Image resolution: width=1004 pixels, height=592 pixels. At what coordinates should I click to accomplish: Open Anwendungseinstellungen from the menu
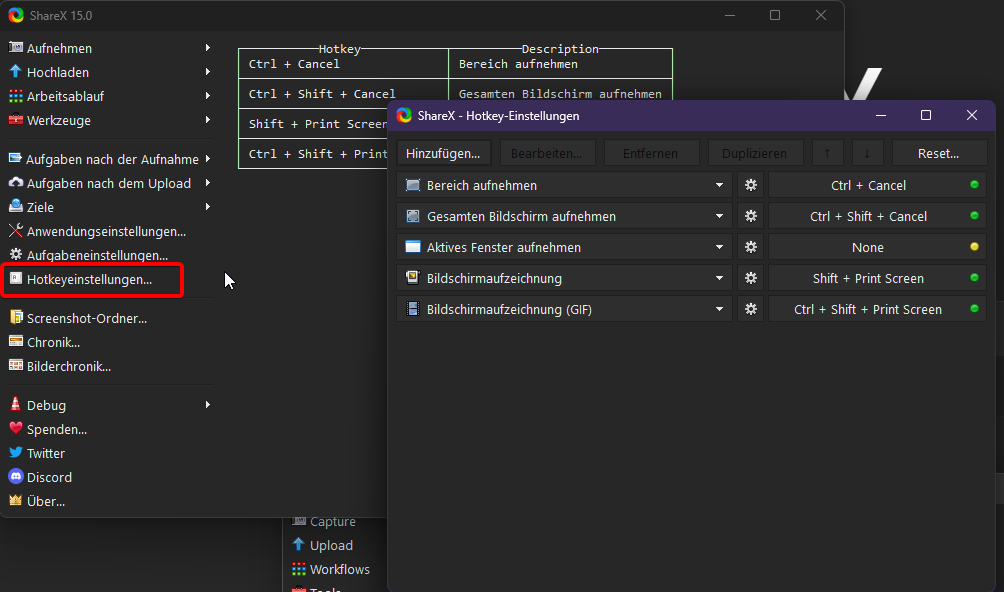pos(106,231)
